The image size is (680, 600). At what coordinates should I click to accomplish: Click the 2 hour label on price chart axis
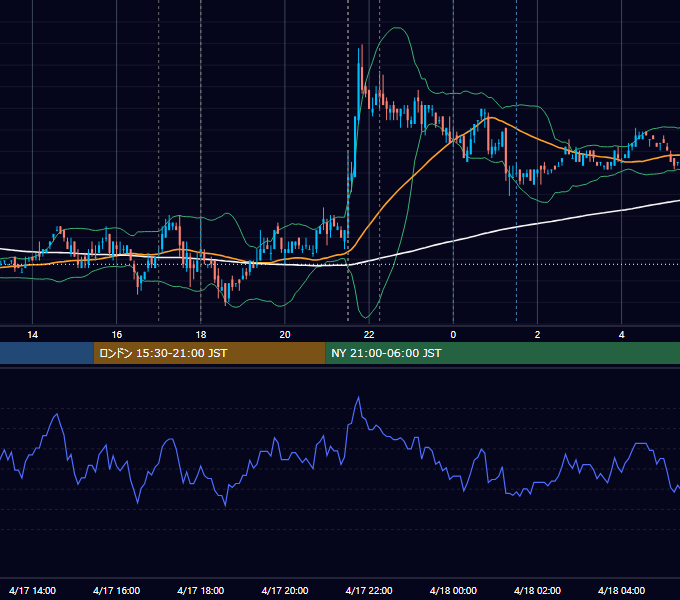537,335
